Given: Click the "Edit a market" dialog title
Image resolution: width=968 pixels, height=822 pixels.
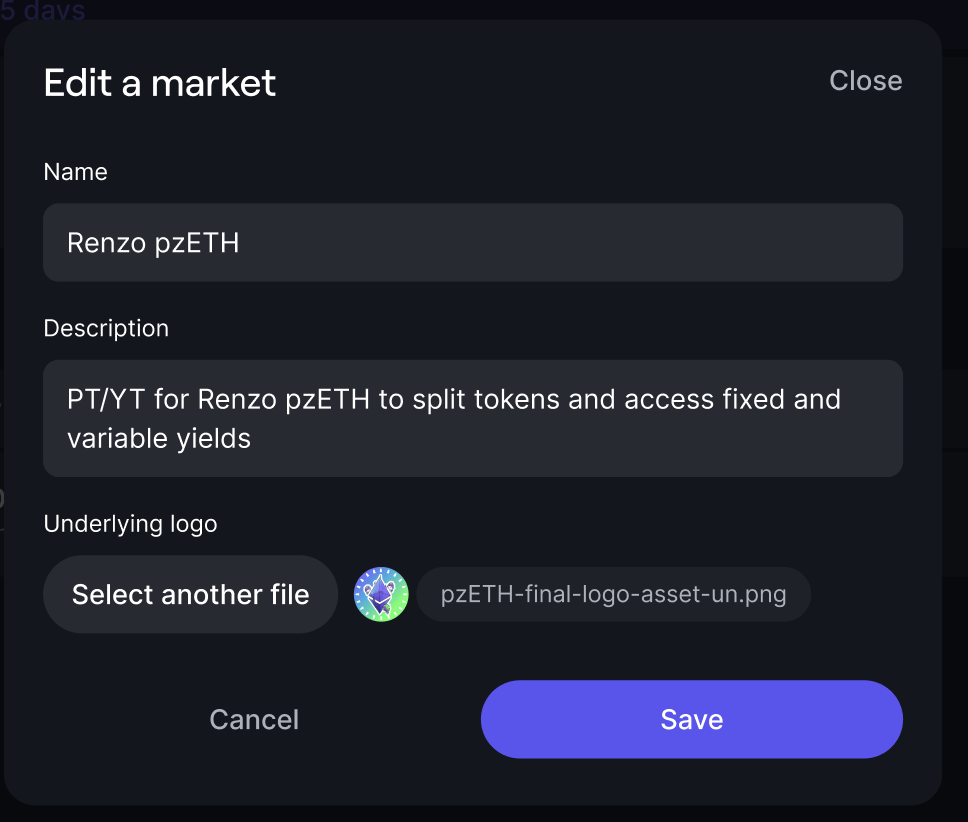Looking at the screenshot, I should coord(160,82).
